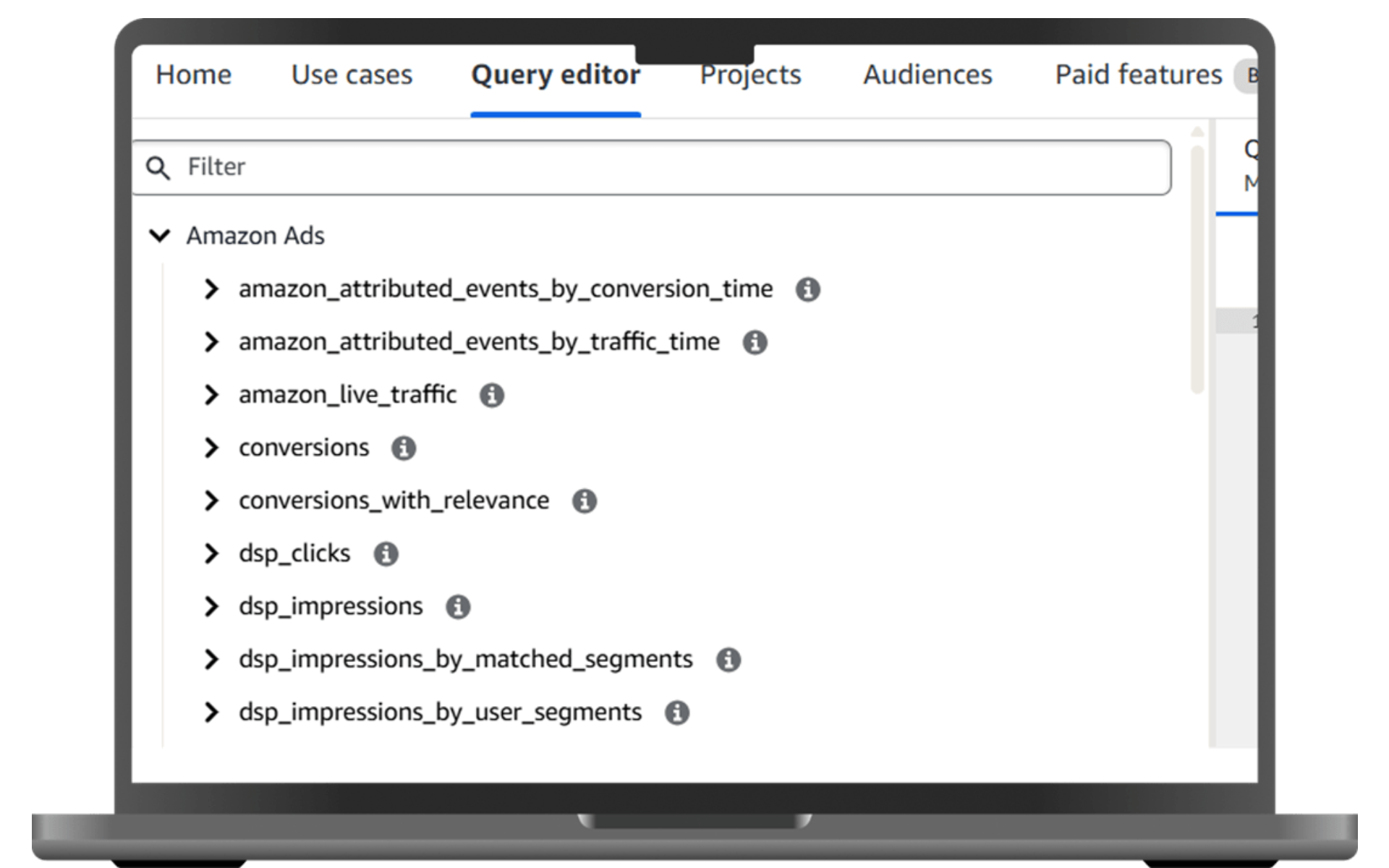Viewport: 1389px width, 868px height.
Task: Click the info icon beside amazon_live_traffic
Action: (x=491, y=395)
